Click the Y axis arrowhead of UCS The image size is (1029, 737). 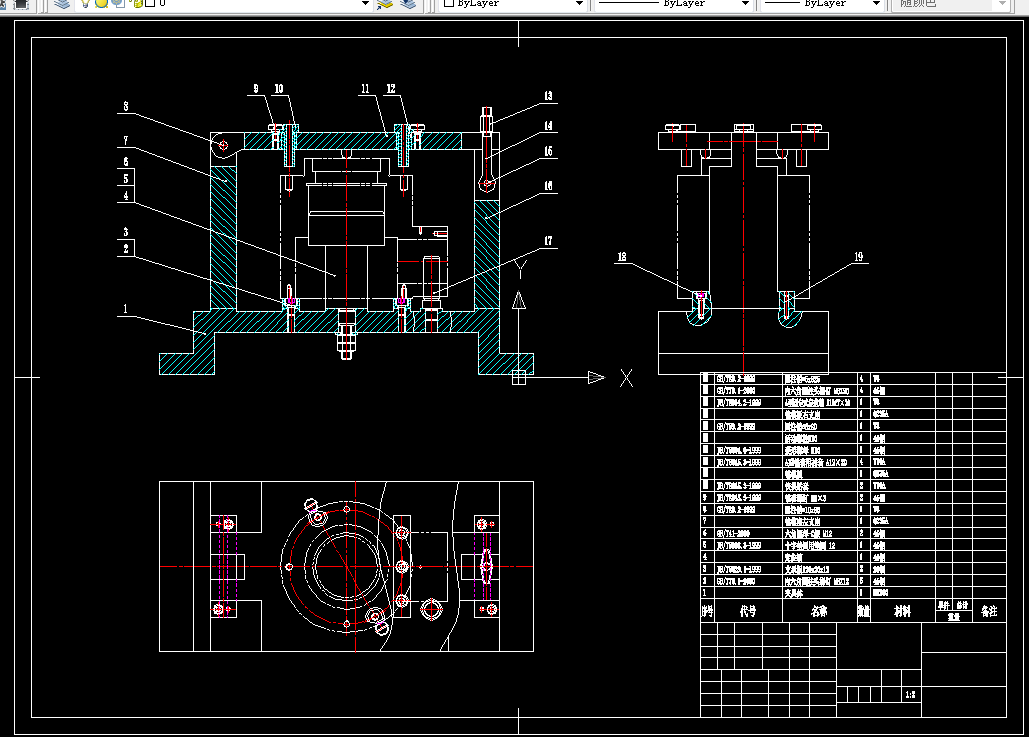pyautogui.click(x=519, y=301)
